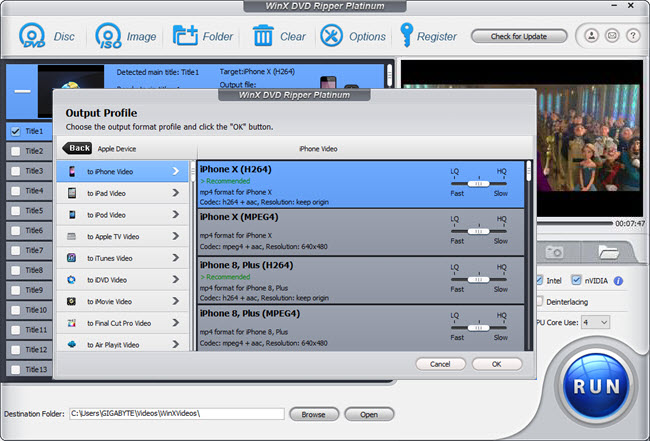650x441 pixels.
Task: Select the iPhone 8, Plus (MPEG4) profile
Action: coord(361,328)
